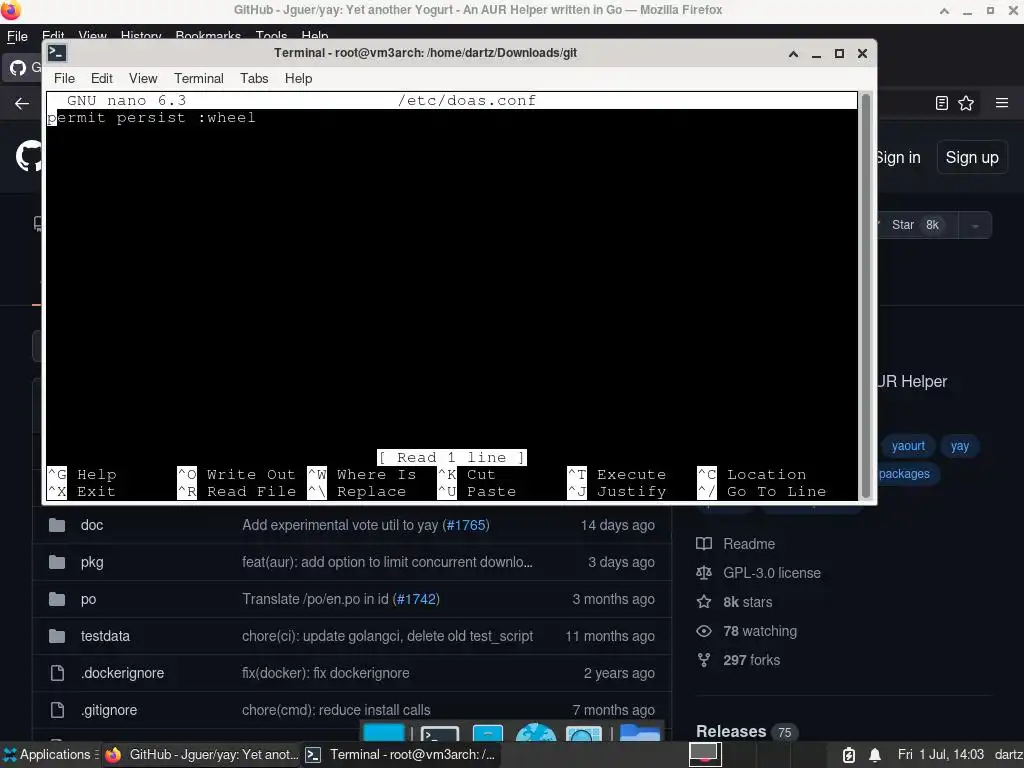The image size is (1024, 768).
Task: View the 78 watching link
Action: (x=760, y=631)
